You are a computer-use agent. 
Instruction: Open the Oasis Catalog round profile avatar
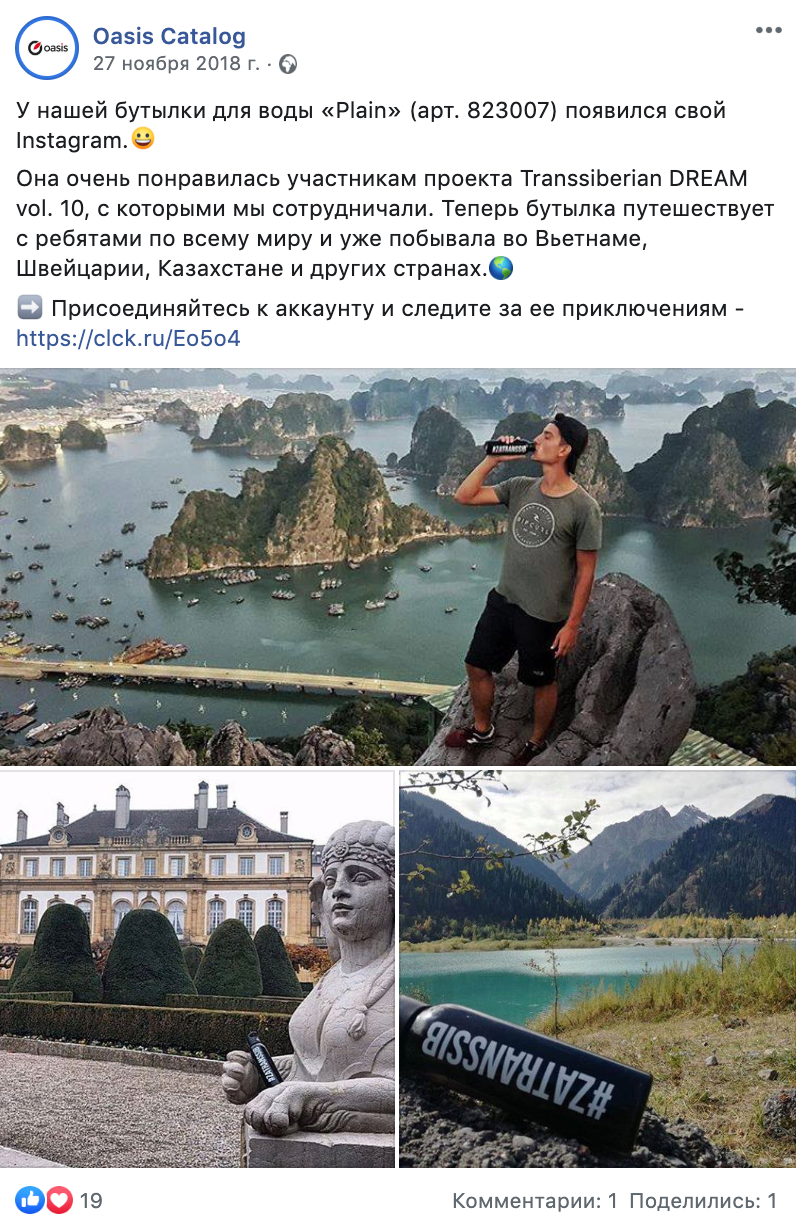click(47, 48)
